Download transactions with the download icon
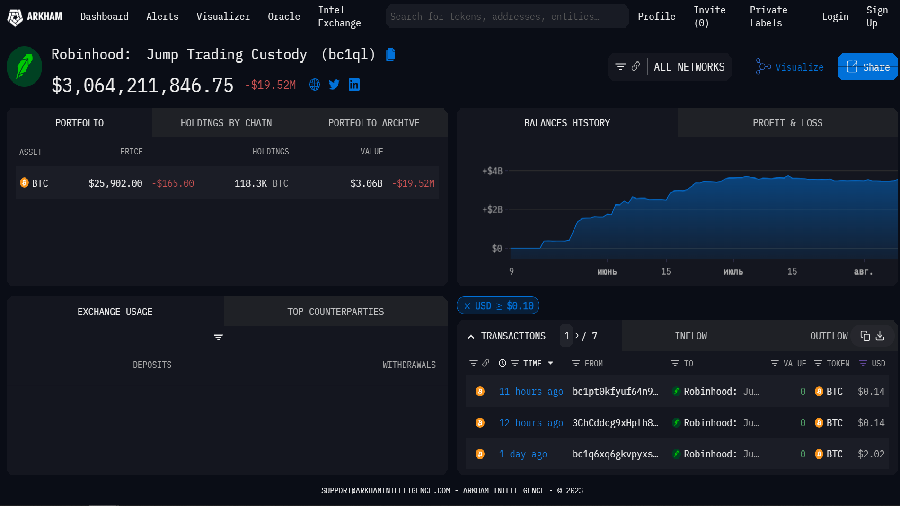The height and width of the screenshot is (506, 900). (x=880, y=336)
